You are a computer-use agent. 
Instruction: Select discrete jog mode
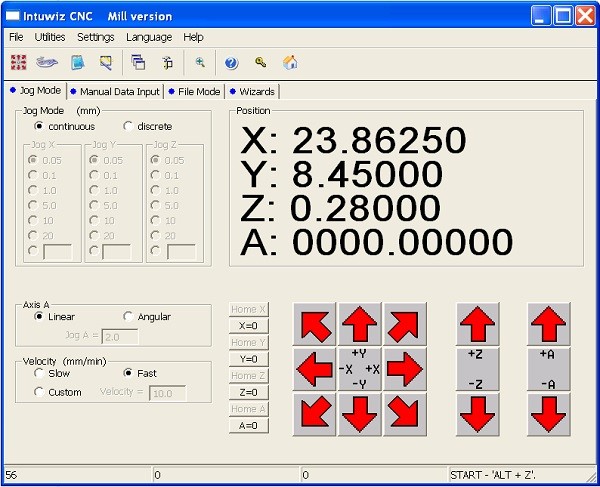click(x=128, y=126)
